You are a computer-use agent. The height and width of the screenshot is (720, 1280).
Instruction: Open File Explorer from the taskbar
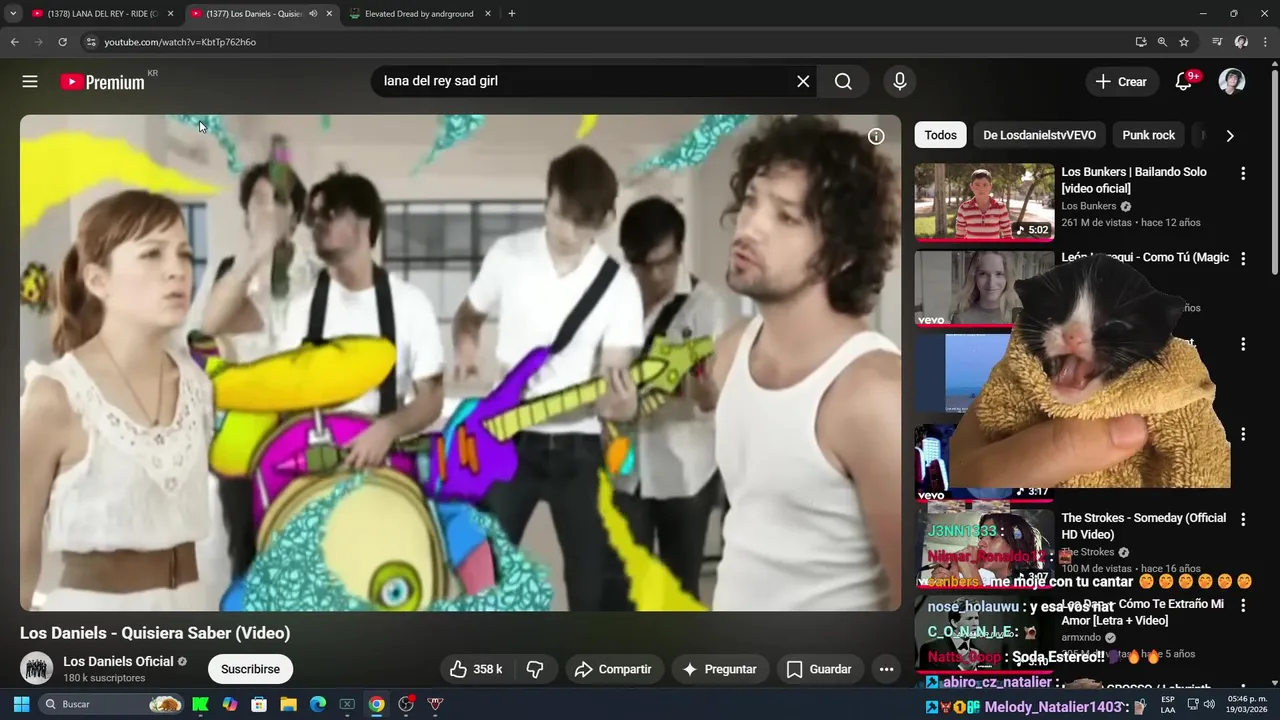pos(288,704)
